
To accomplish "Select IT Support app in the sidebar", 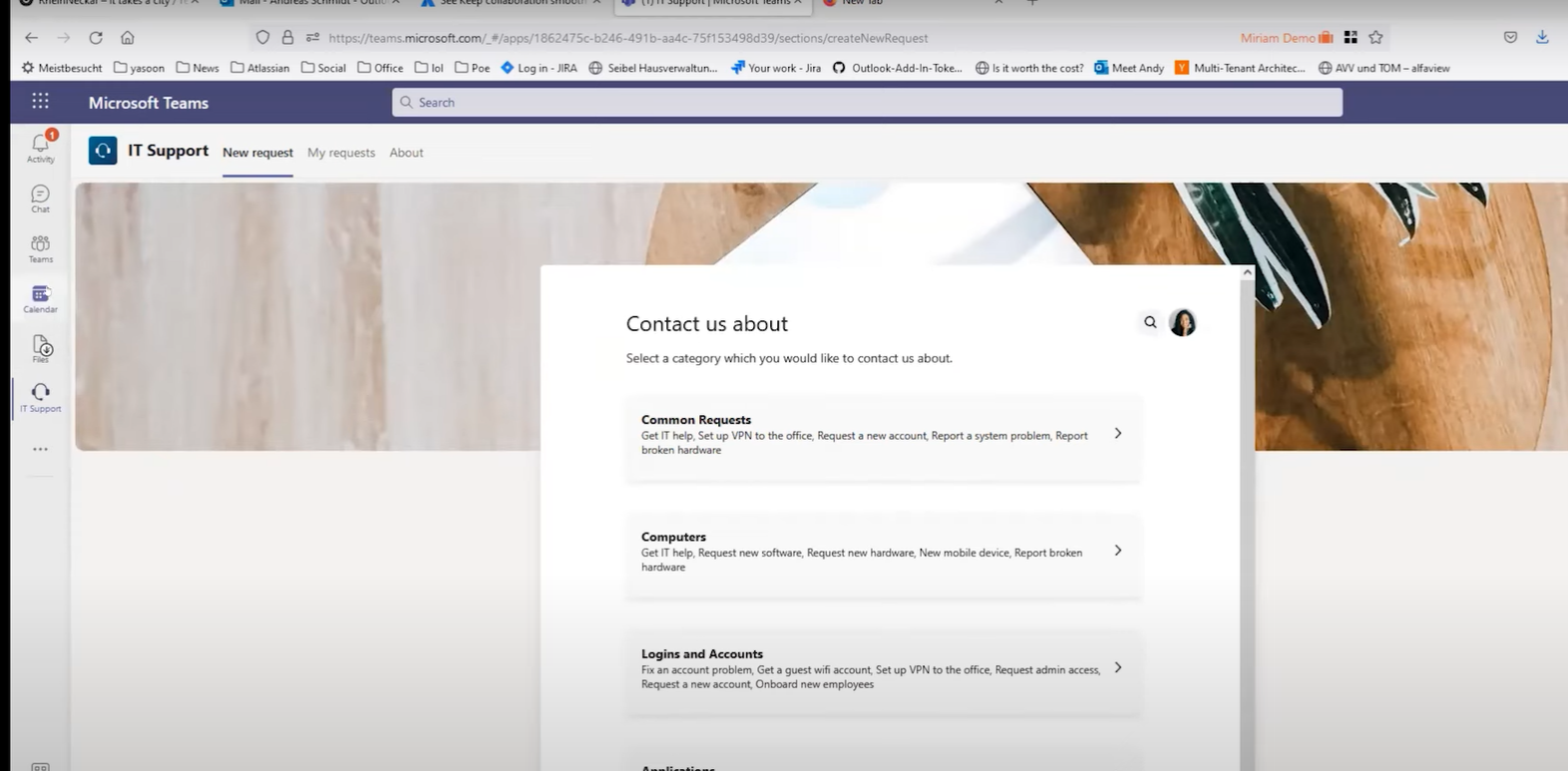I will [41, 397].
